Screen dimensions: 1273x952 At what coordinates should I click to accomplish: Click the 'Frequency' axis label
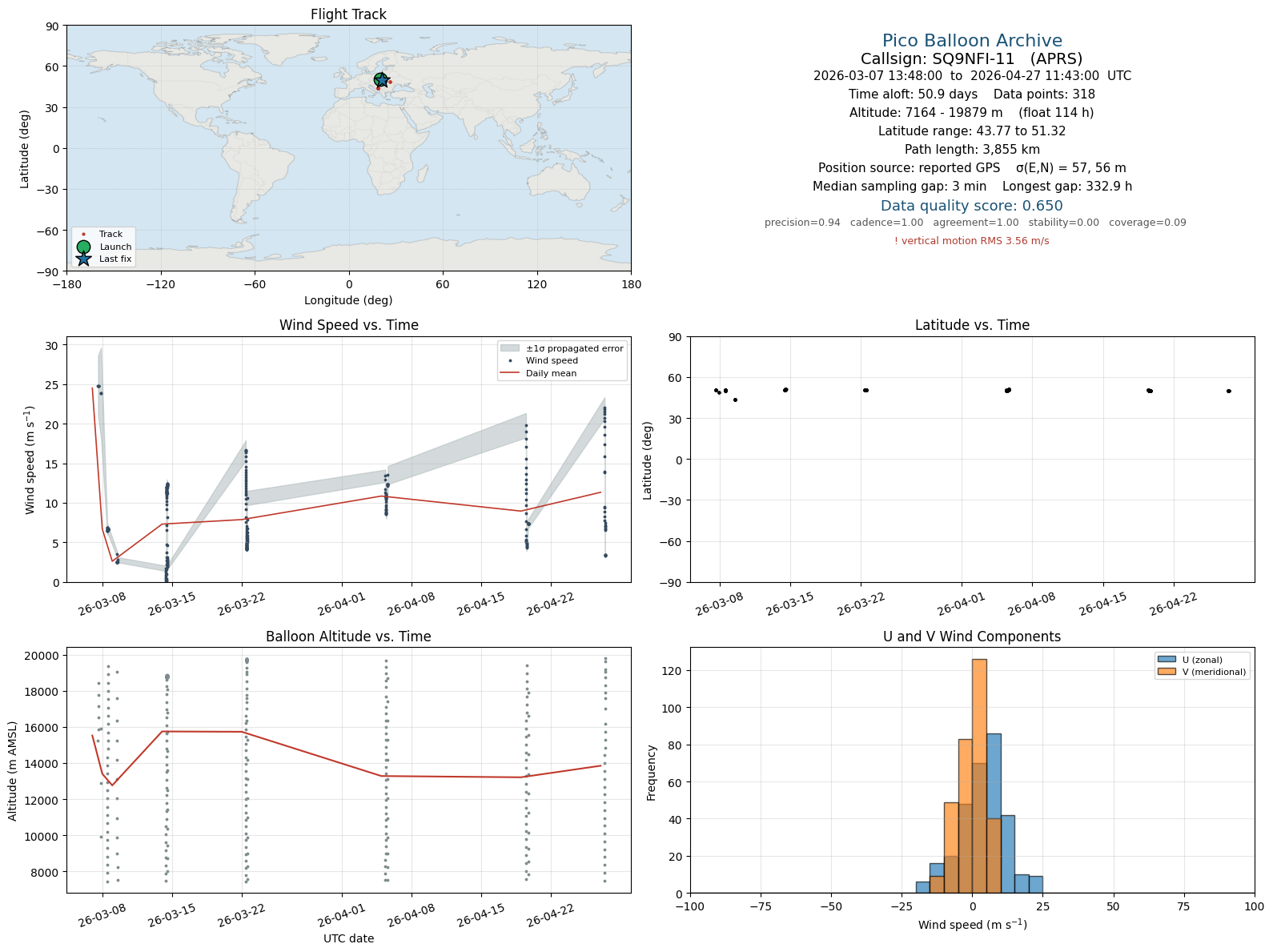coord(652,773)
